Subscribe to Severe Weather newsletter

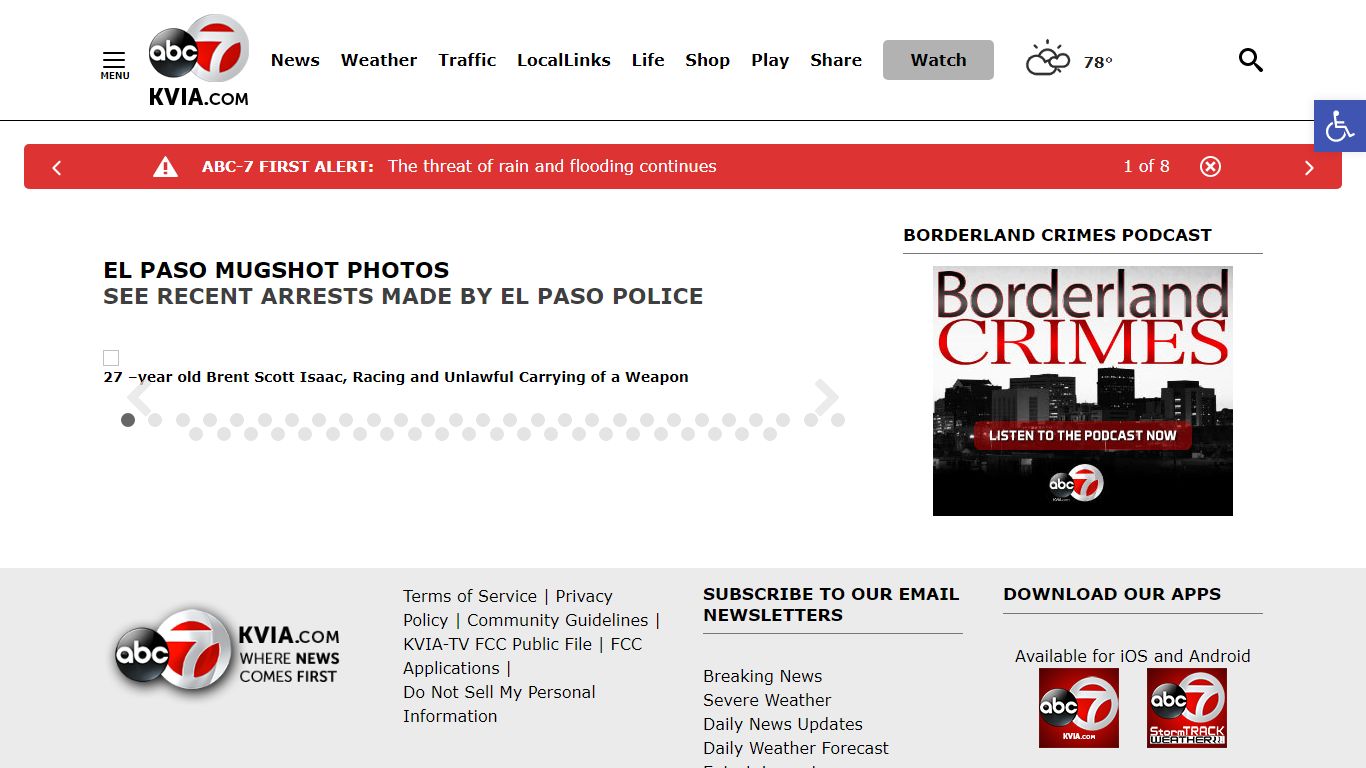click(767, 700)
